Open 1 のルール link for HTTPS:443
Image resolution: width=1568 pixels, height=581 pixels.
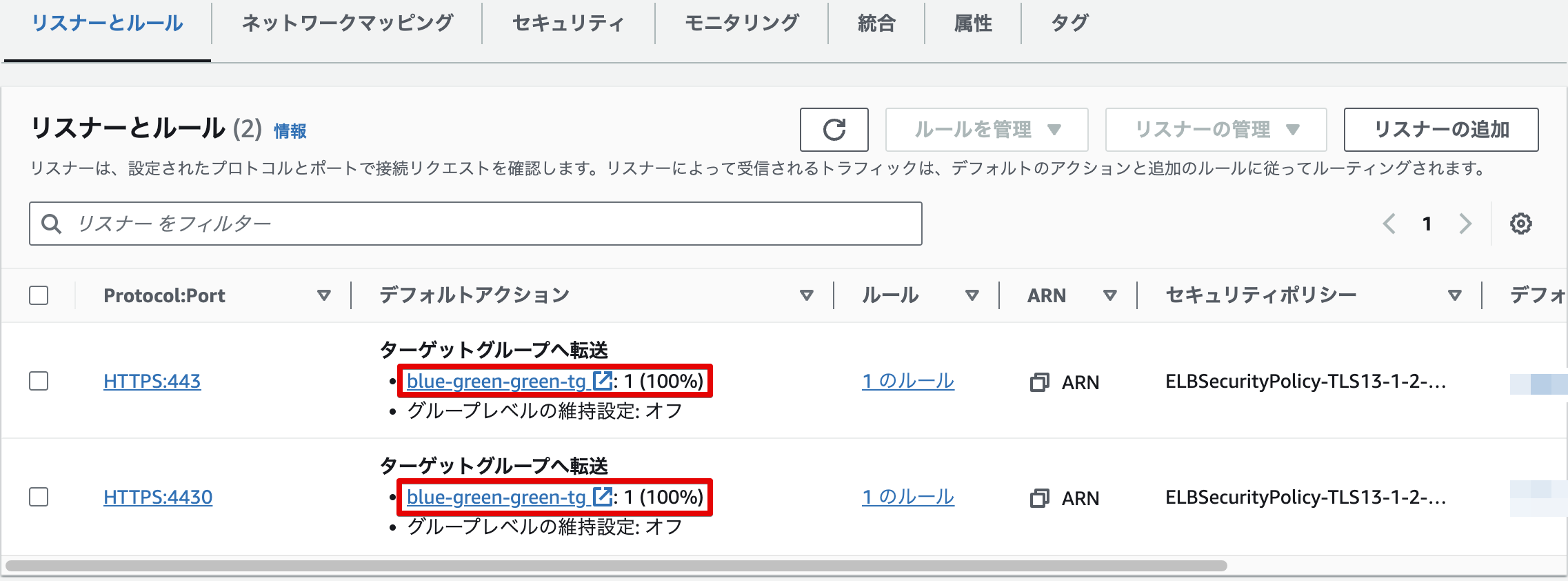908,381
